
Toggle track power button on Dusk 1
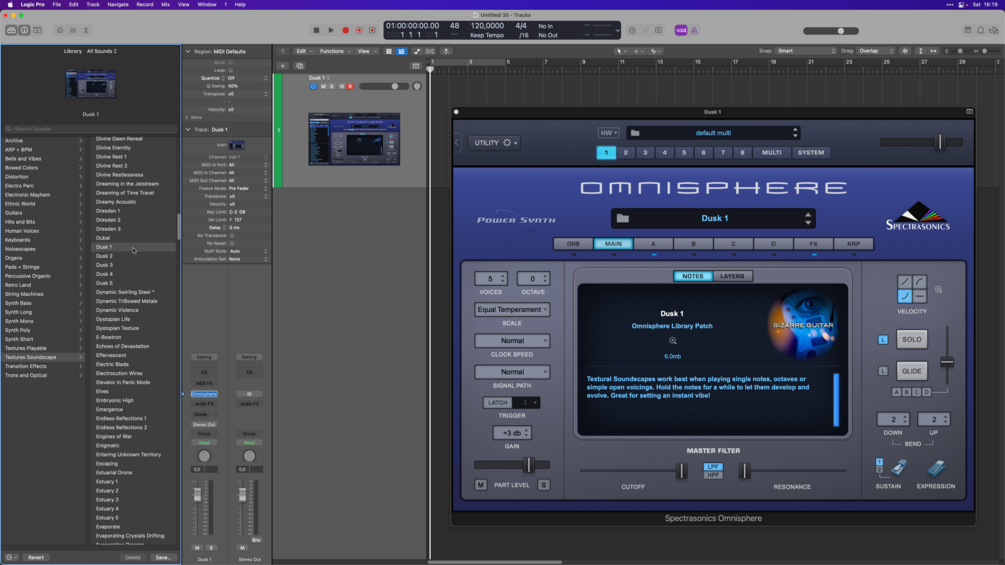pos(313,86)
